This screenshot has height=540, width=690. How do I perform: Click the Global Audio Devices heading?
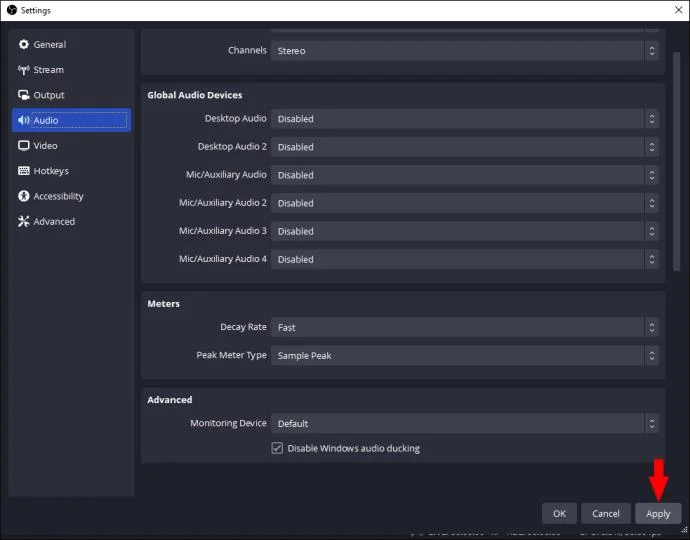point(195,95)
